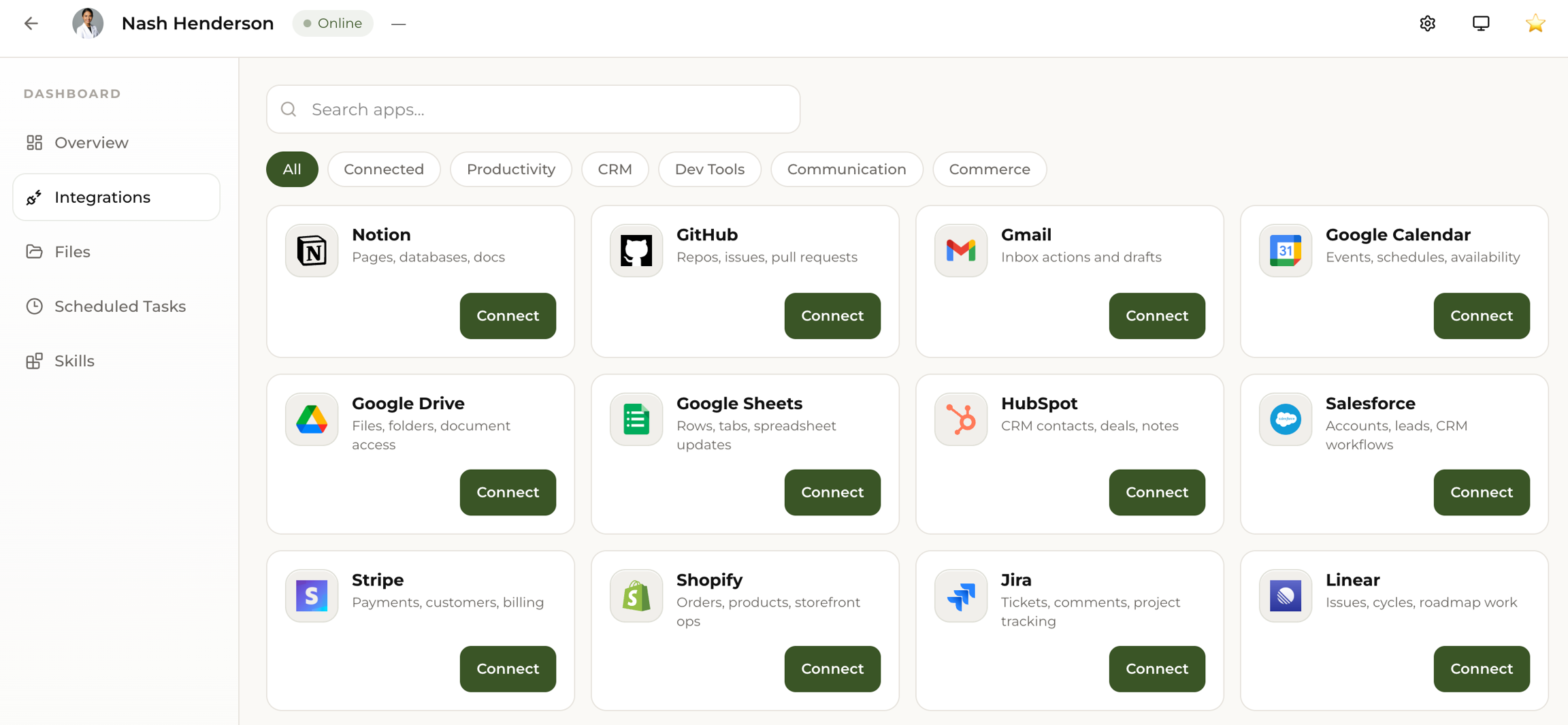1568x725 pixels.
Task: Click the Salesforce app icon
Action: tap(1286, 419)
